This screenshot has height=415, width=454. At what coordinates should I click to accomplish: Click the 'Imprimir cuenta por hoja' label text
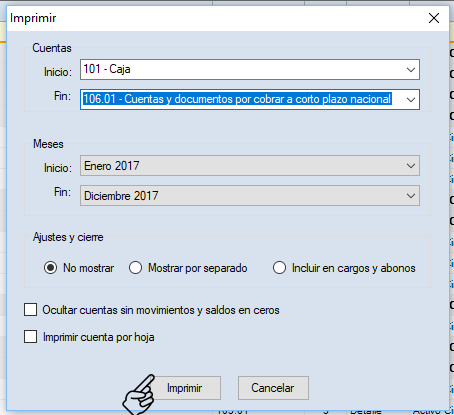coord(98,337)
